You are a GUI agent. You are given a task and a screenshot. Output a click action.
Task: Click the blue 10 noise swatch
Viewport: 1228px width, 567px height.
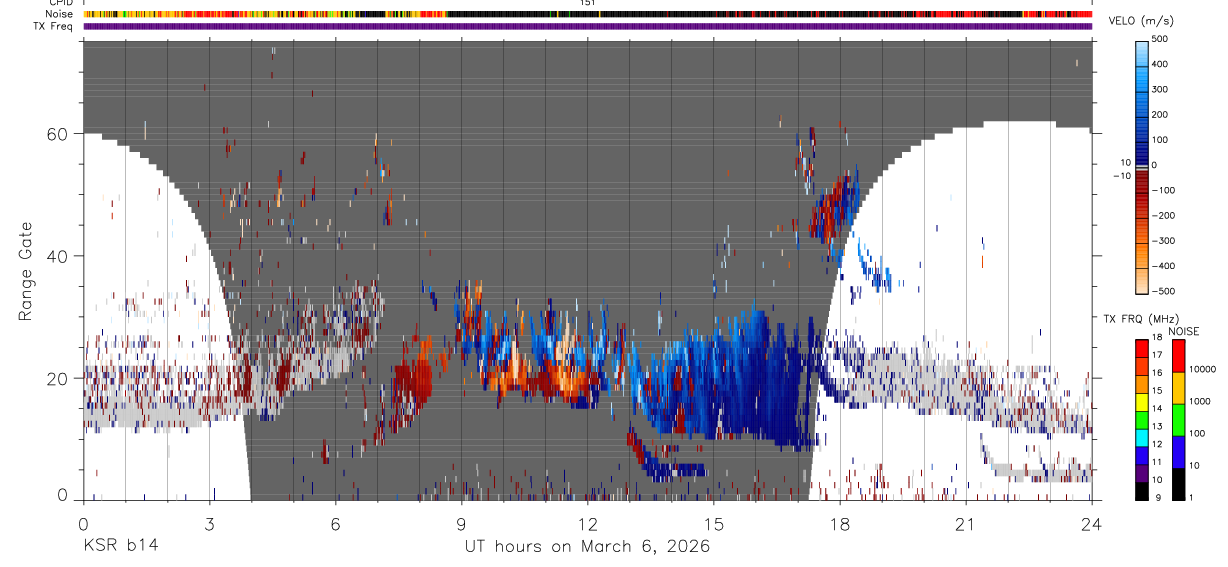(x=1178, y=451)
